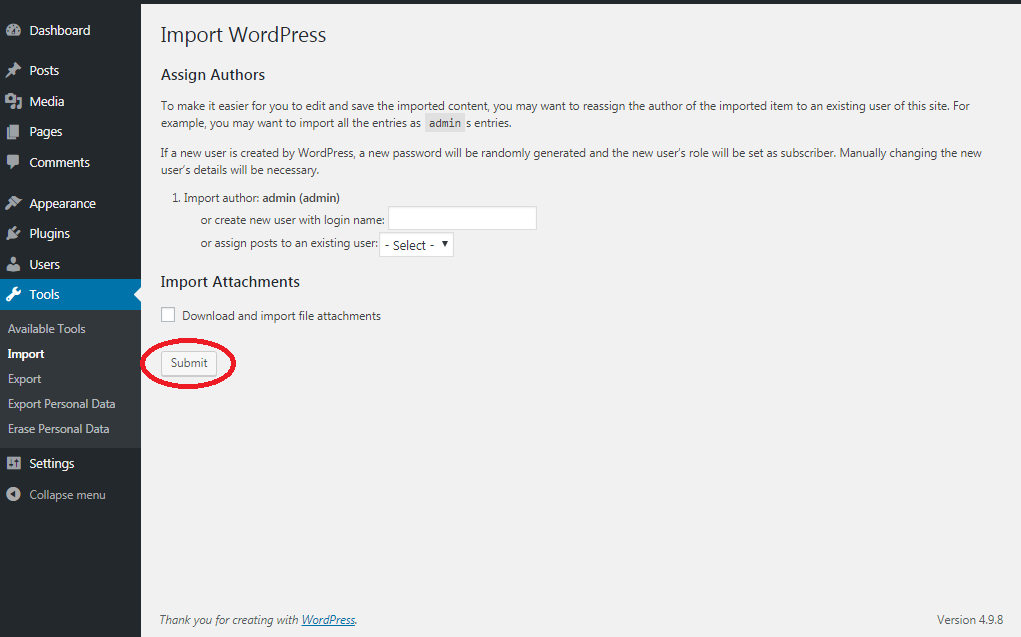This screenshot has width=1021, height=637.
Task: Click the Plugins plug icon
Action: tap(13, 233)
